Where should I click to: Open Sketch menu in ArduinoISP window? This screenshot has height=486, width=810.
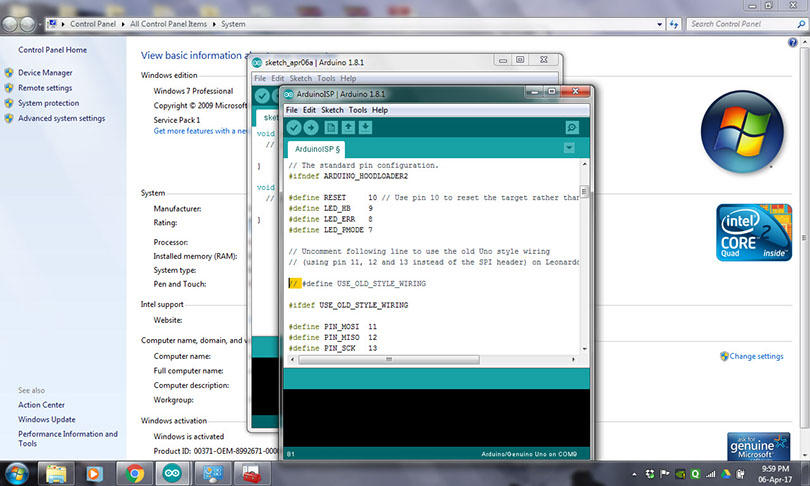[332, 110]
